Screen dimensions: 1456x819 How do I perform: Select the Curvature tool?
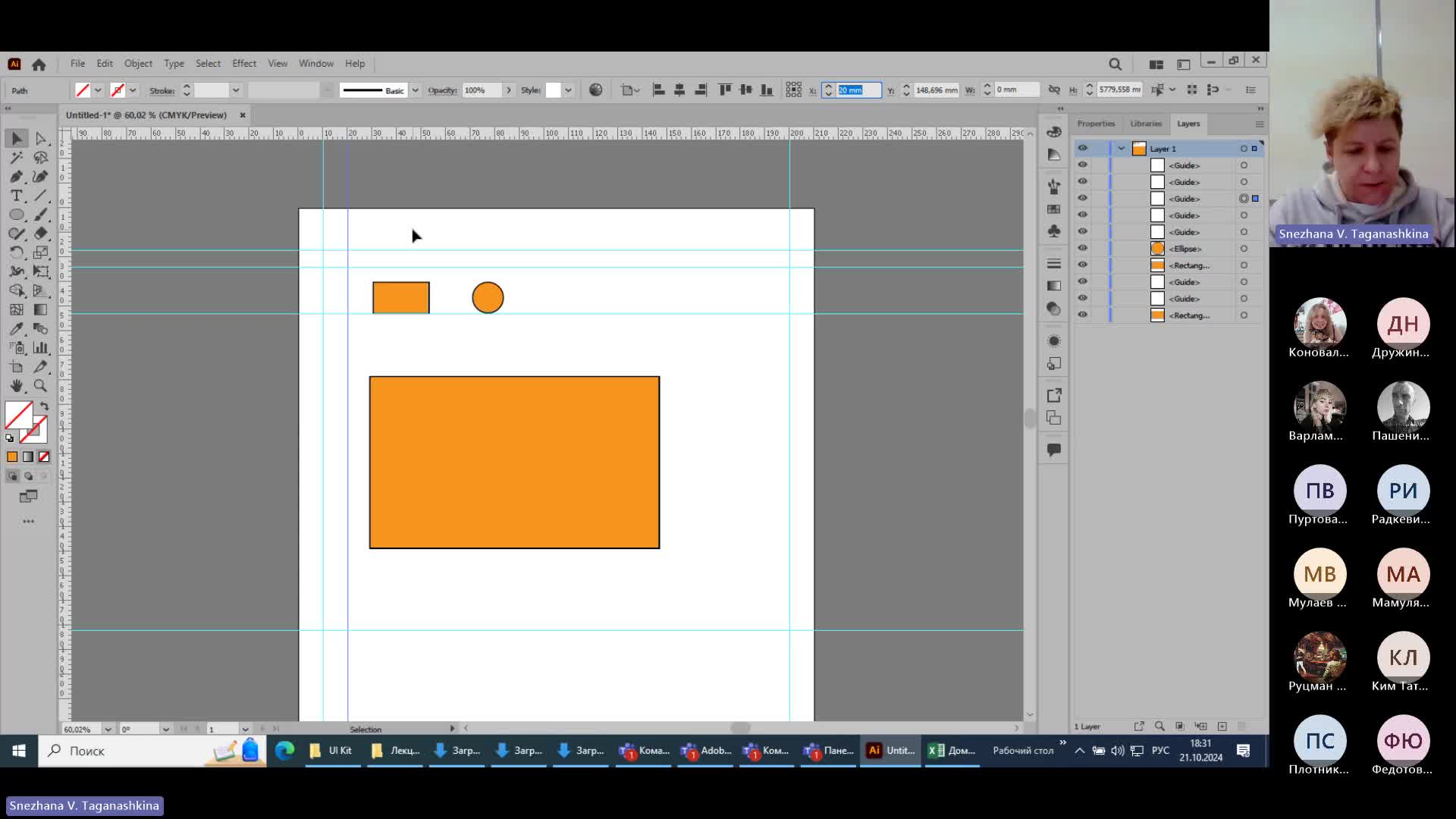41,177
